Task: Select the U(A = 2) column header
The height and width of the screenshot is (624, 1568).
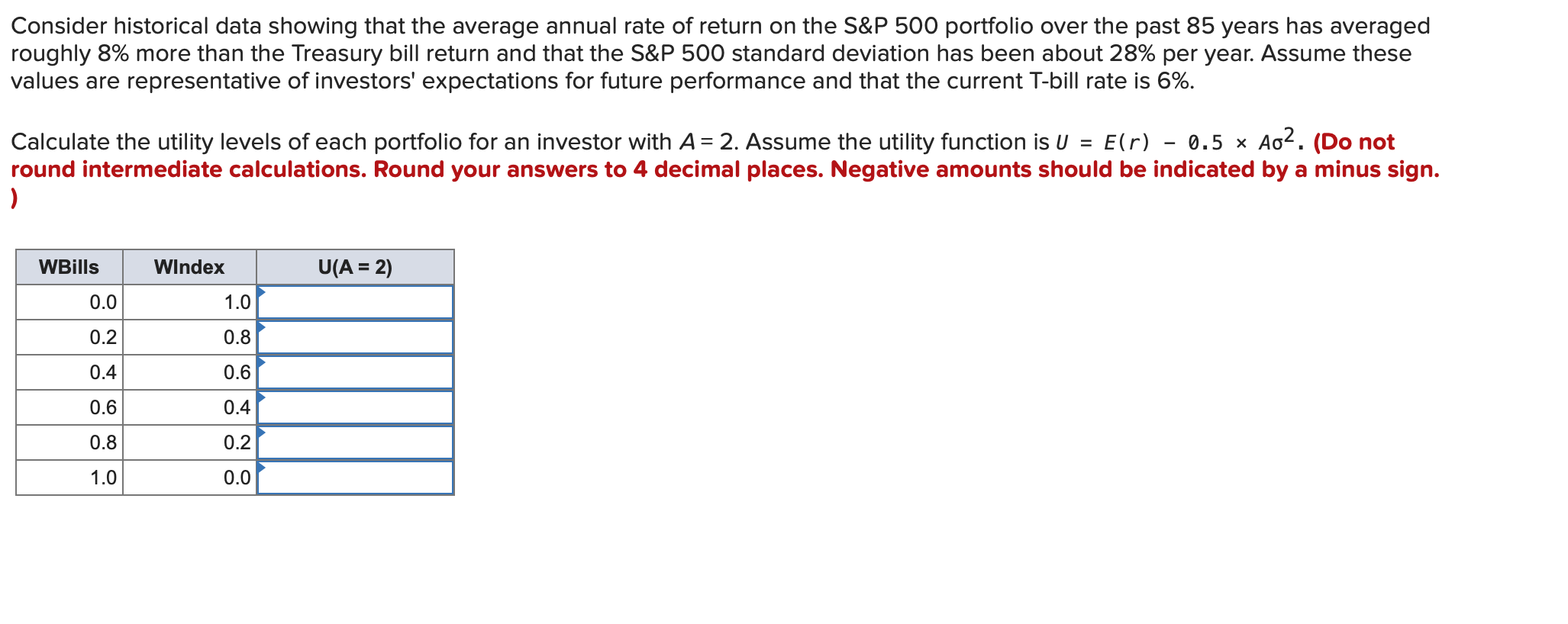Action: tap(356, 267)
